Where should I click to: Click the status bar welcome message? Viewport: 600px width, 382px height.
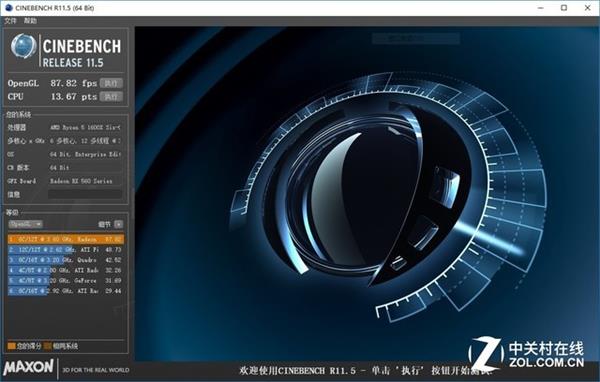pyautogui.click(x=365, y=371)
